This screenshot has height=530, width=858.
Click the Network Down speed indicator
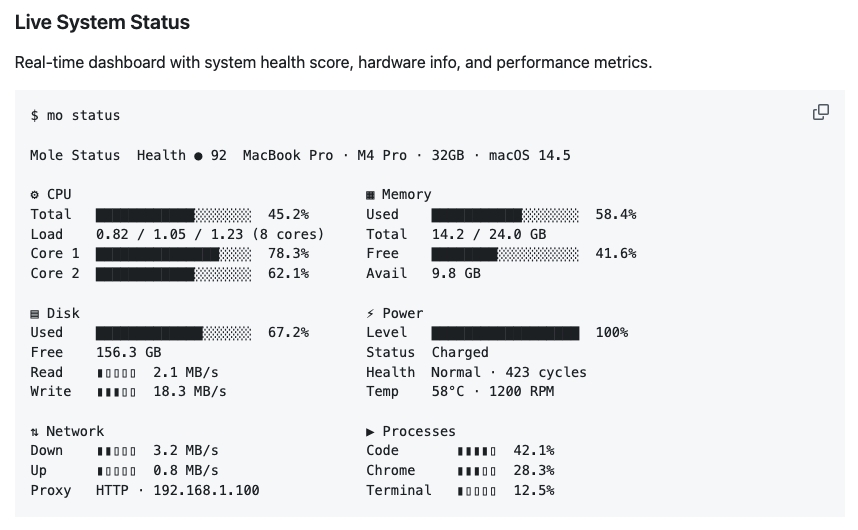(116, 450)
